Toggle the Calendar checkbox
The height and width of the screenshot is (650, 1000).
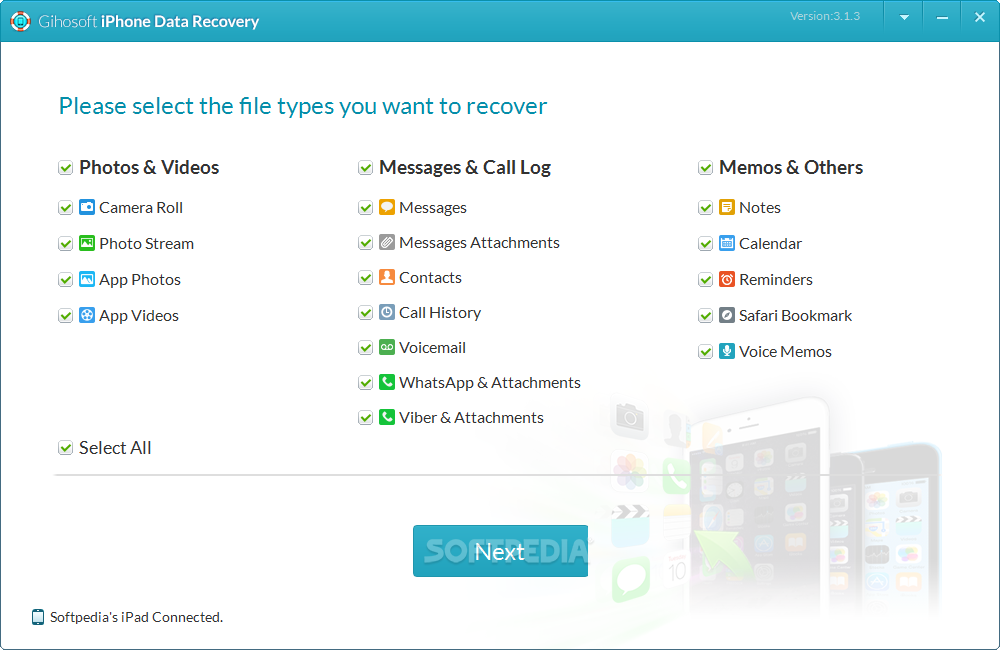pyautogui.click(x=705, y=244)
